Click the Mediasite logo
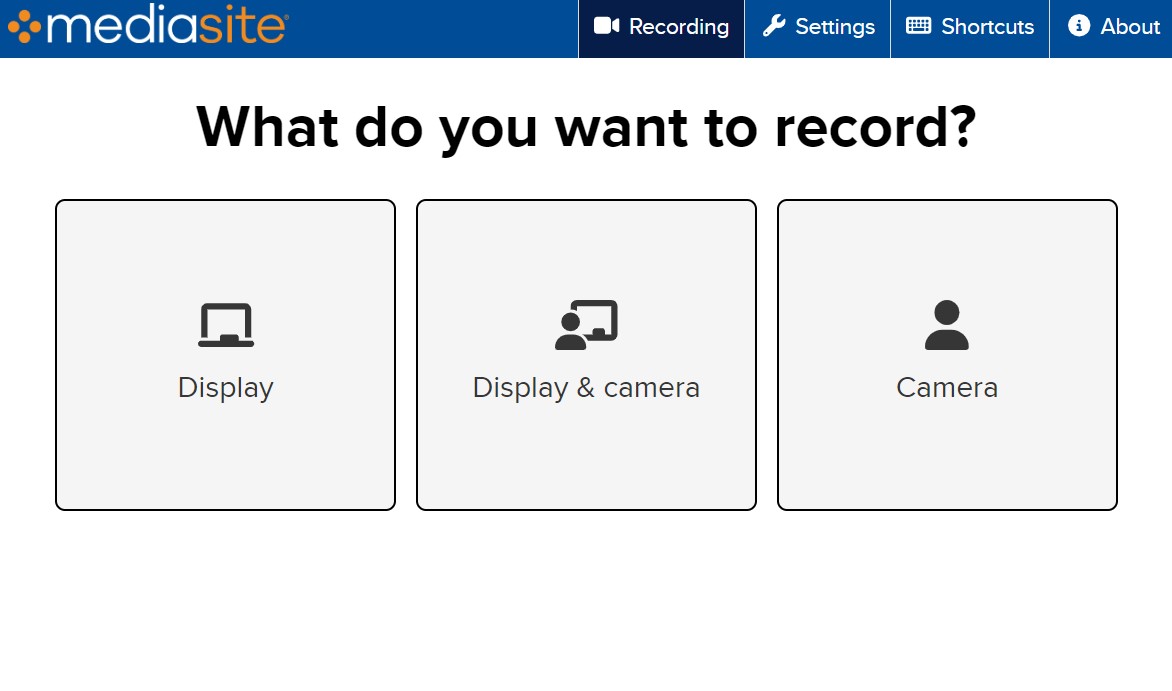Viewport: 1172px width, 691px height. [150, 27]
